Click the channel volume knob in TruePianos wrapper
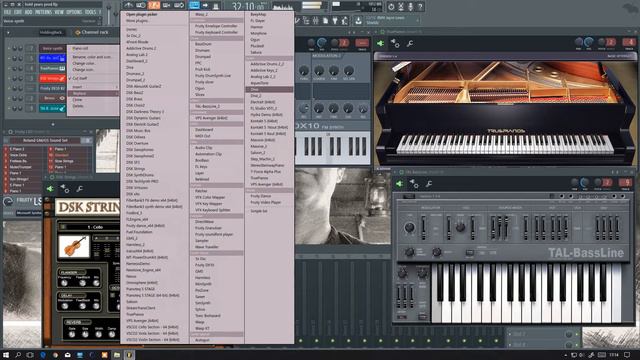Viewport: 640px width, 360px height. tap(589, 42)
